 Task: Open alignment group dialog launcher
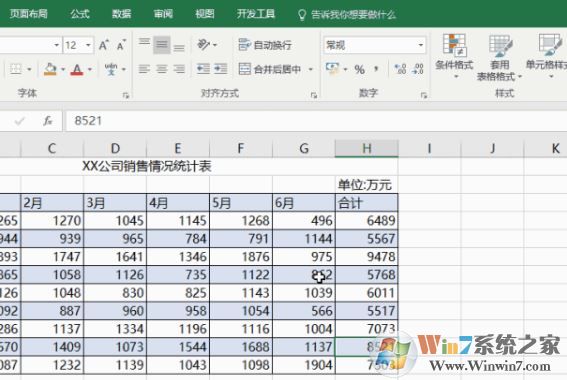coord(314,95)
